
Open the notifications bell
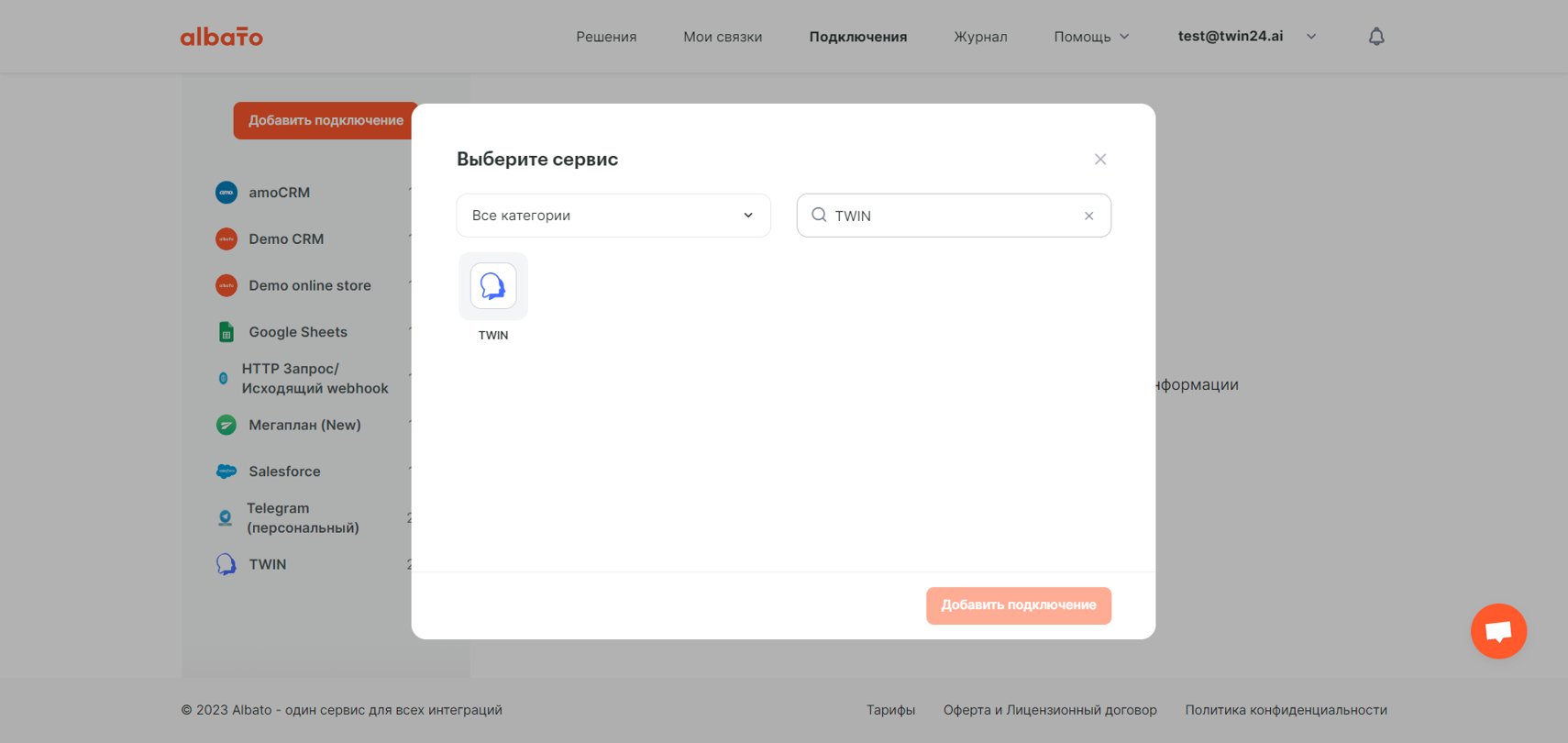point(1376,37)
